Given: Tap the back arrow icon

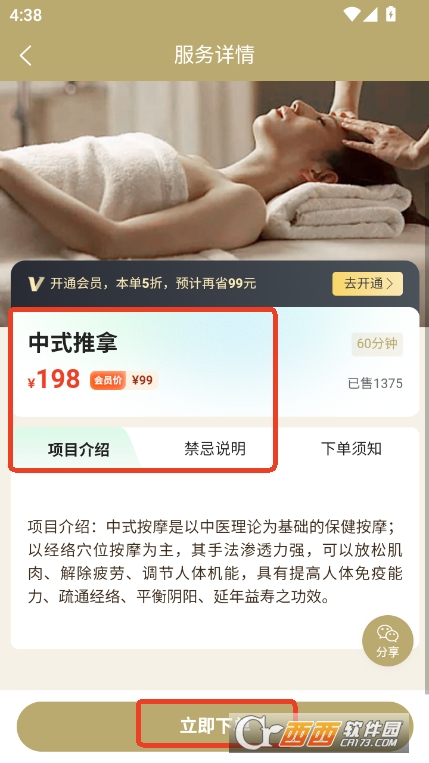Looking at the screenshot, I should tap(26, 55).
